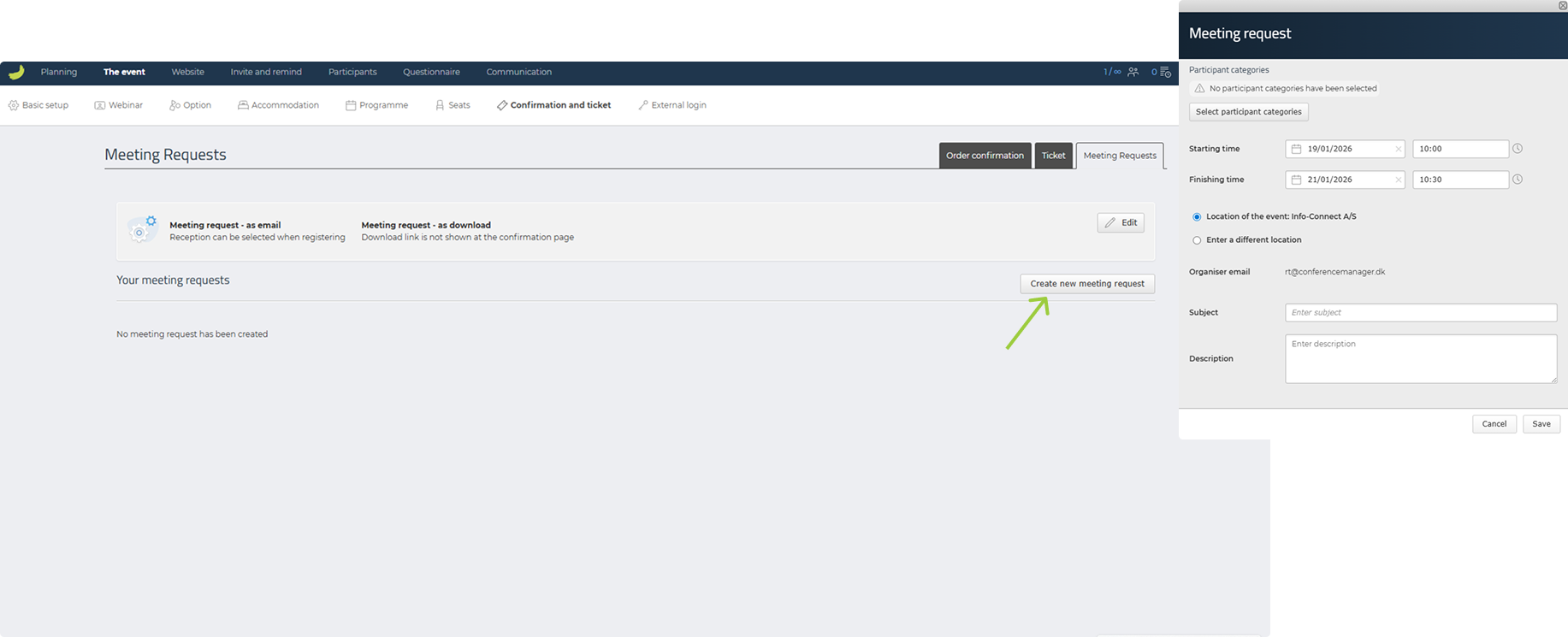Viewport: 1568px width, 637px height.
Task: Click the Starting time clock icon
Action: click(x=1518, y=149)
